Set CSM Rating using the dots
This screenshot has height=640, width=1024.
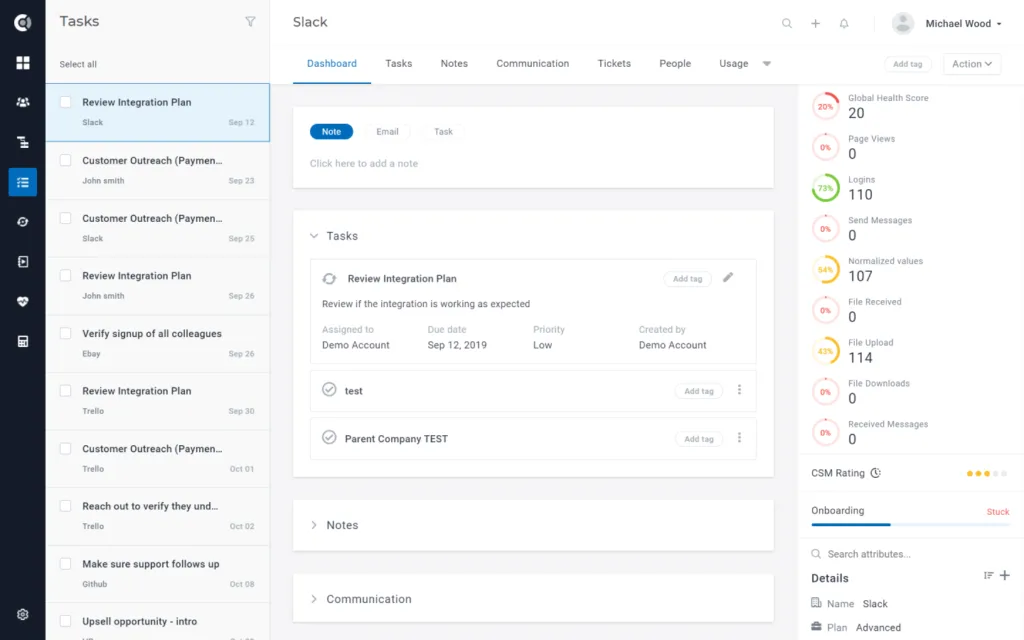coord(987,473)
